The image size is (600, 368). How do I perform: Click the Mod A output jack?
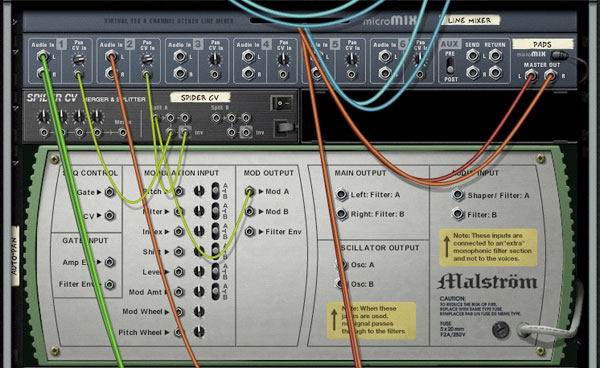(x=249, y=191)
